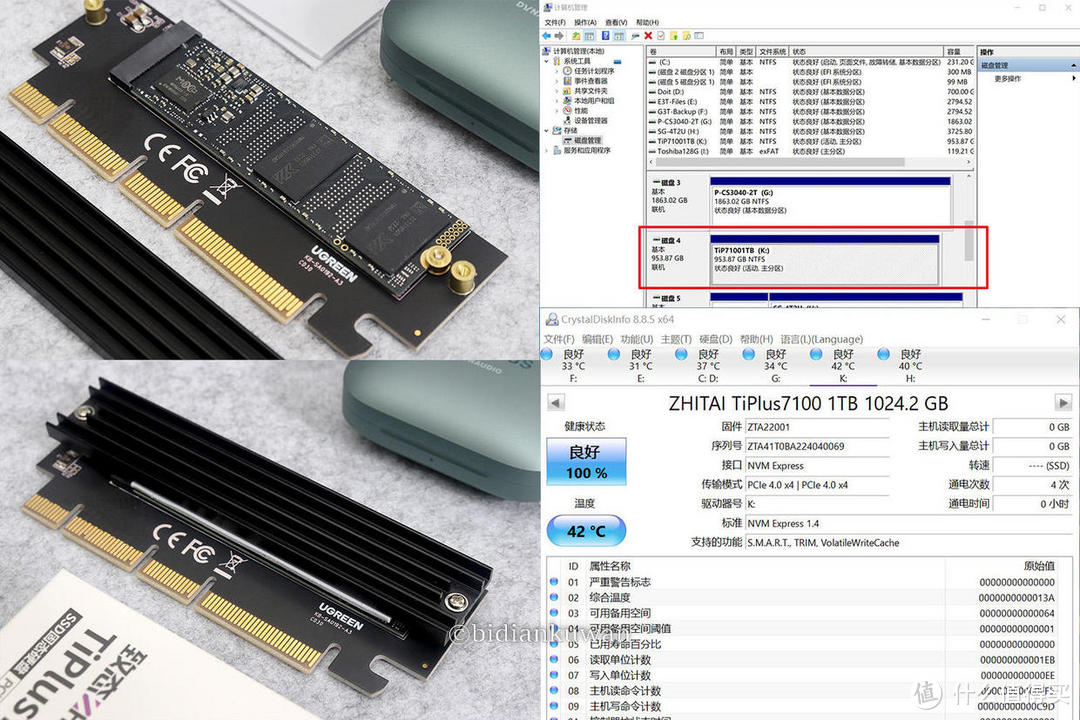
Task: Select 计算机管理(本地) root node
Action: 573,51
